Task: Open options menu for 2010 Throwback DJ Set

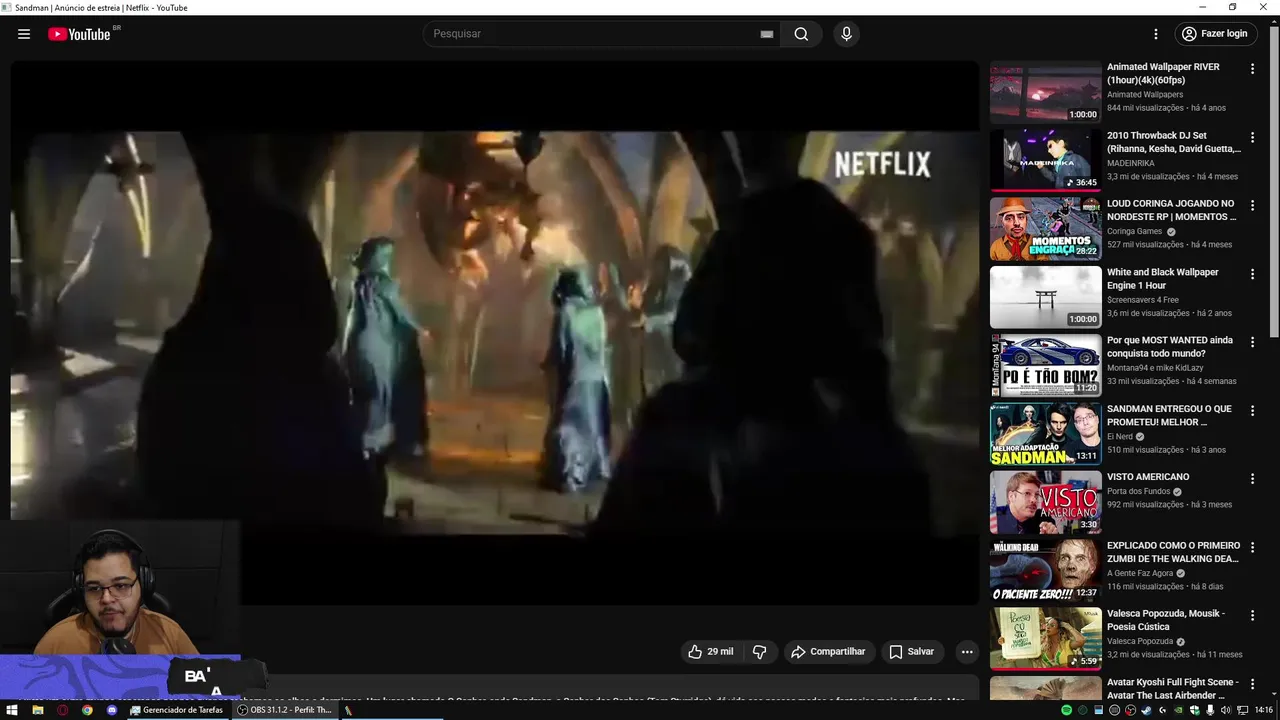Action: tap(1252, 137)
